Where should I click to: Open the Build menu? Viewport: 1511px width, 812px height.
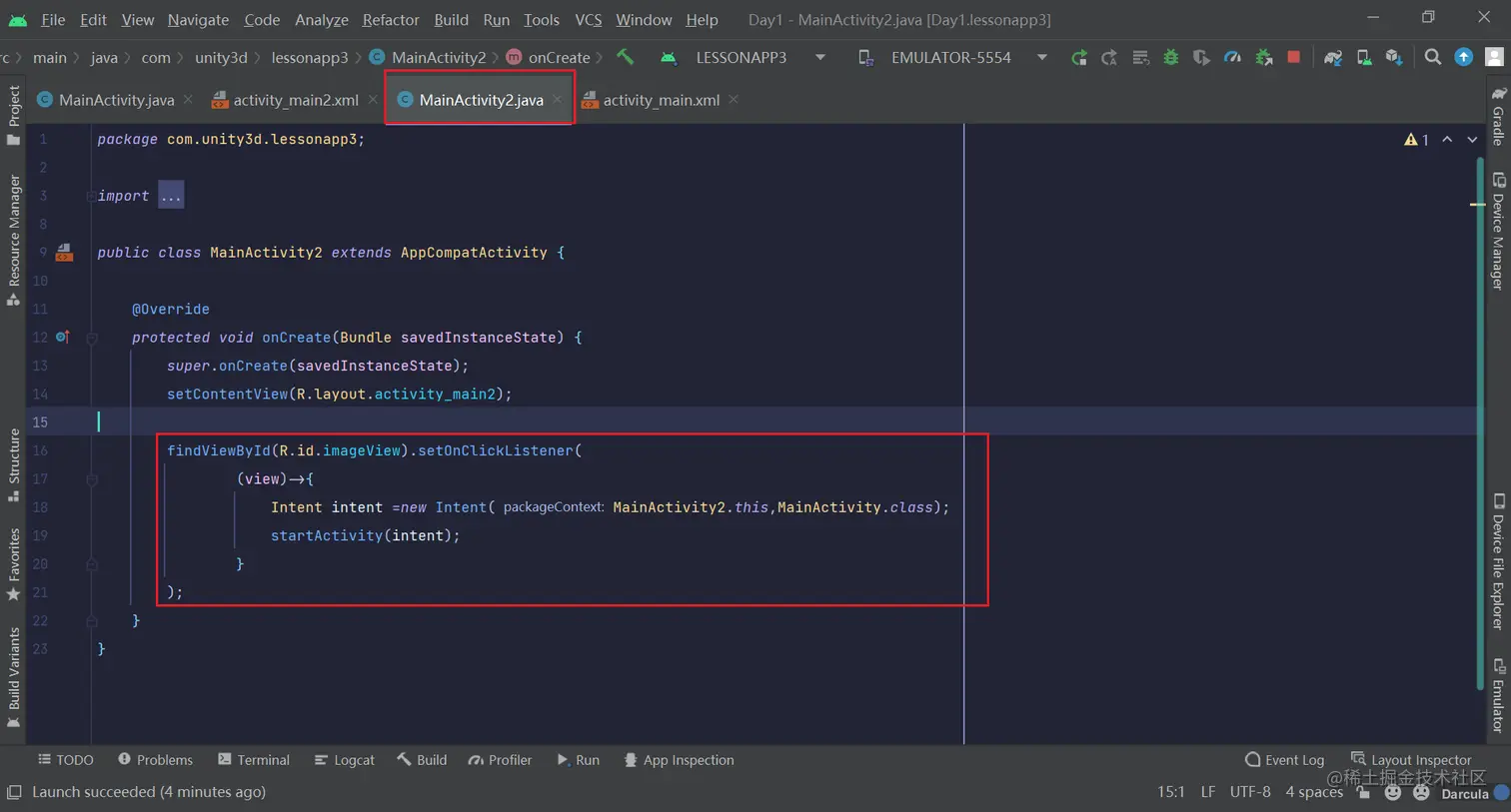click(x=451, y=19)
